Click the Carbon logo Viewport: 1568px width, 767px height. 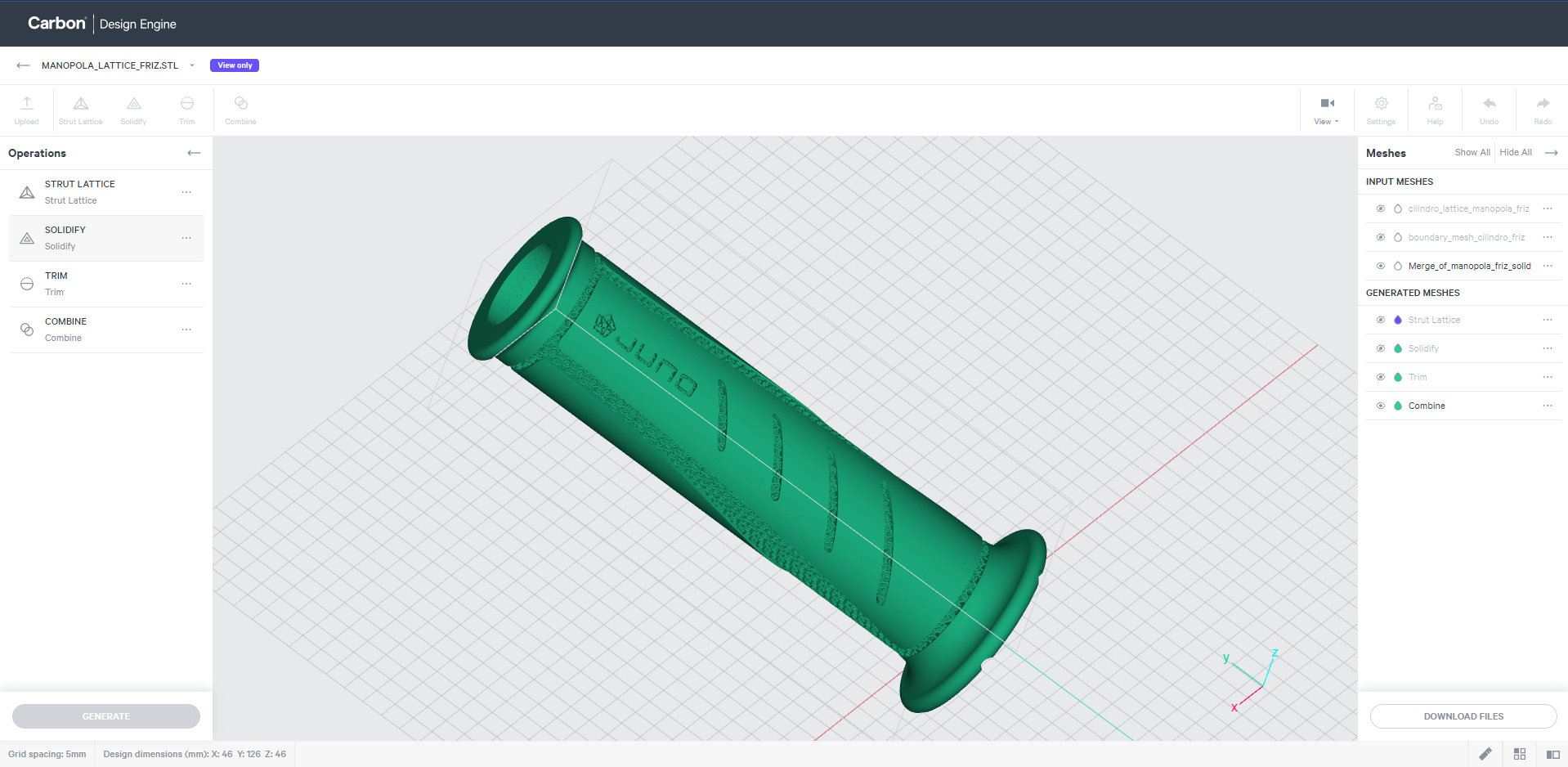[x=56, y=23]
